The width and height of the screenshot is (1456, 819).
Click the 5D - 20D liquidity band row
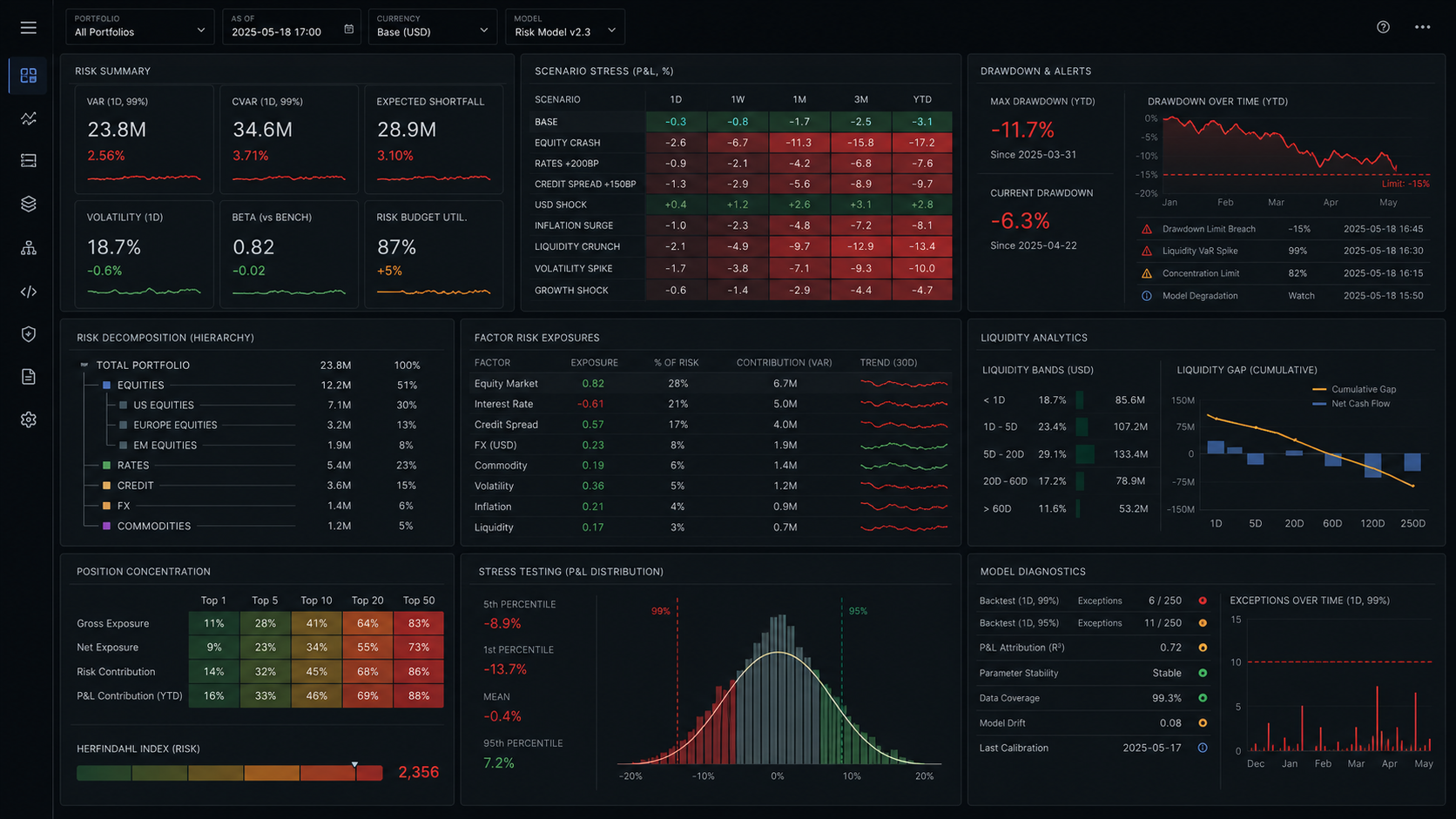pyautogui.click(x=1065, y=453)
